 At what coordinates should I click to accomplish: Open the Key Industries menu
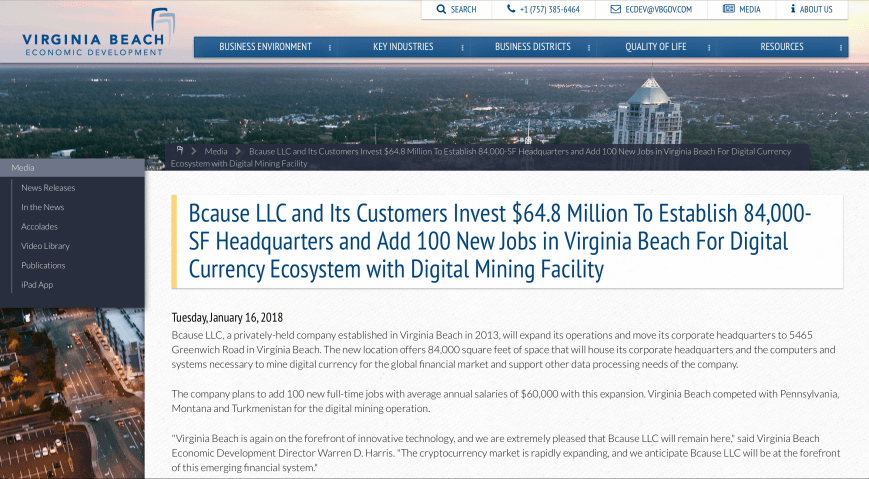tap(403, 47)
